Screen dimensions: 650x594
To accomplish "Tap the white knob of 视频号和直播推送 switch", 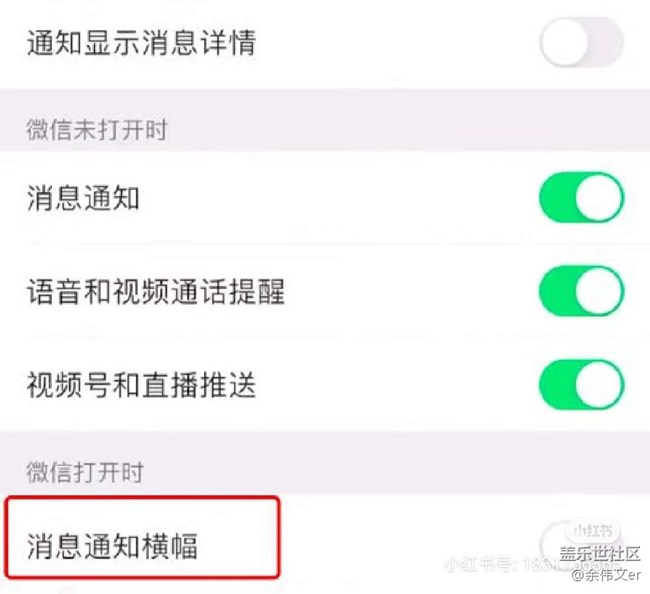I will 599,385.
